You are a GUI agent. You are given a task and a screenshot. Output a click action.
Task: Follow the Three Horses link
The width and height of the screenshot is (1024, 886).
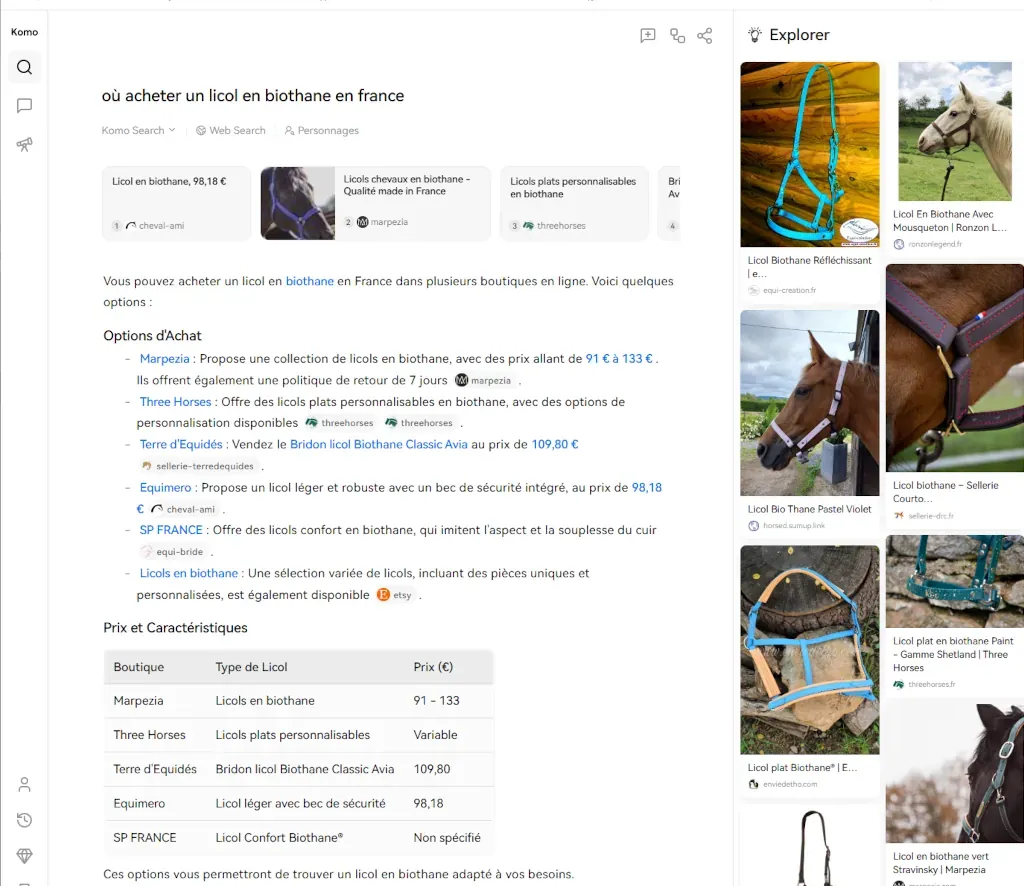tap(176, 402)
